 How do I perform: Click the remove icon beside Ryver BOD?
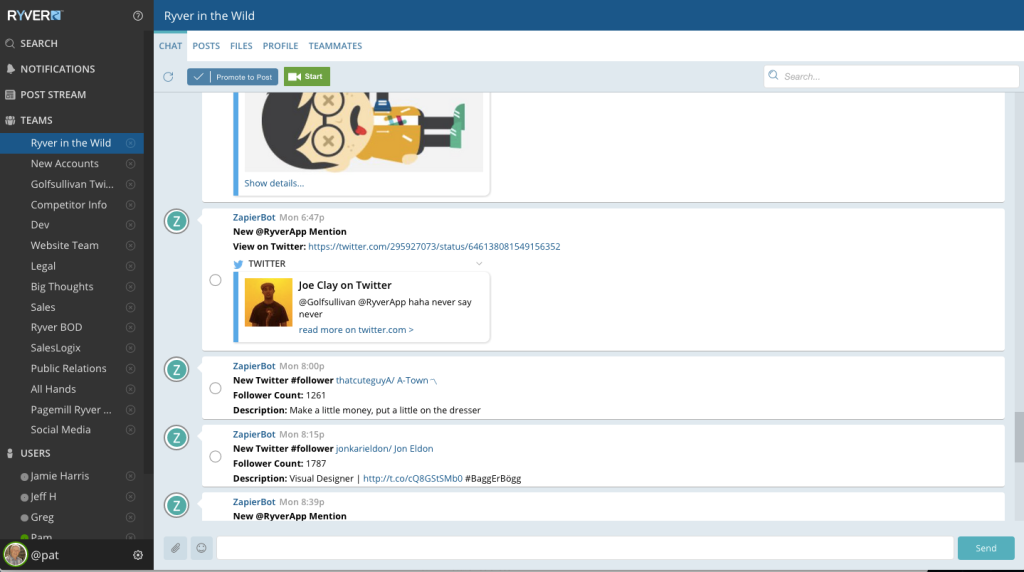[131, 328]
